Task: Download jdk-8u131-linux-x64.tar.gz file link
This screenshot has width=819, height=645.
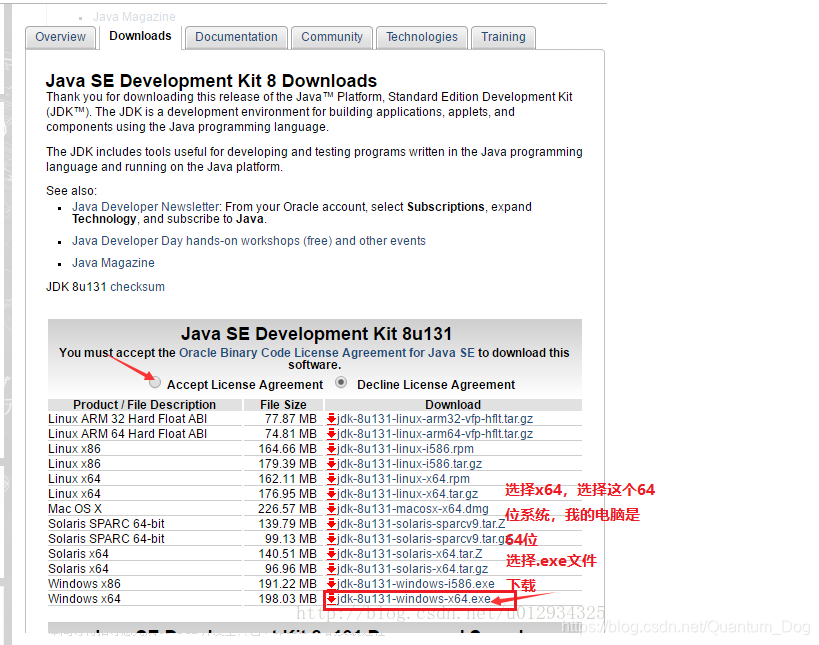Action: [407, 494]
